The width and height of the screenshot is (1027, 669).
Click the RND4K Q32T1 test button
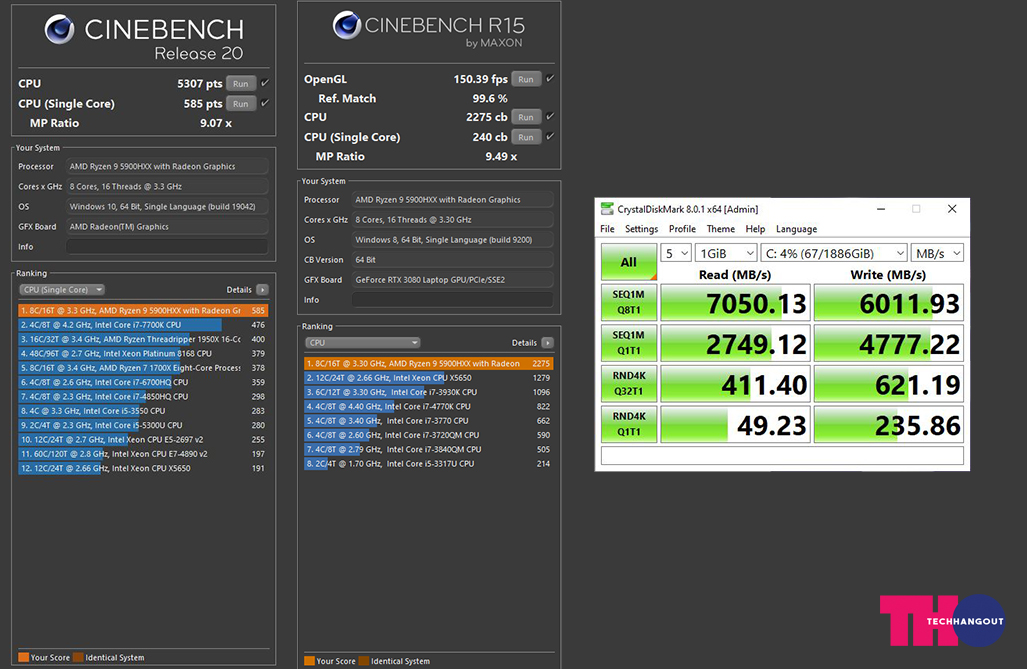tap(629, 383)
